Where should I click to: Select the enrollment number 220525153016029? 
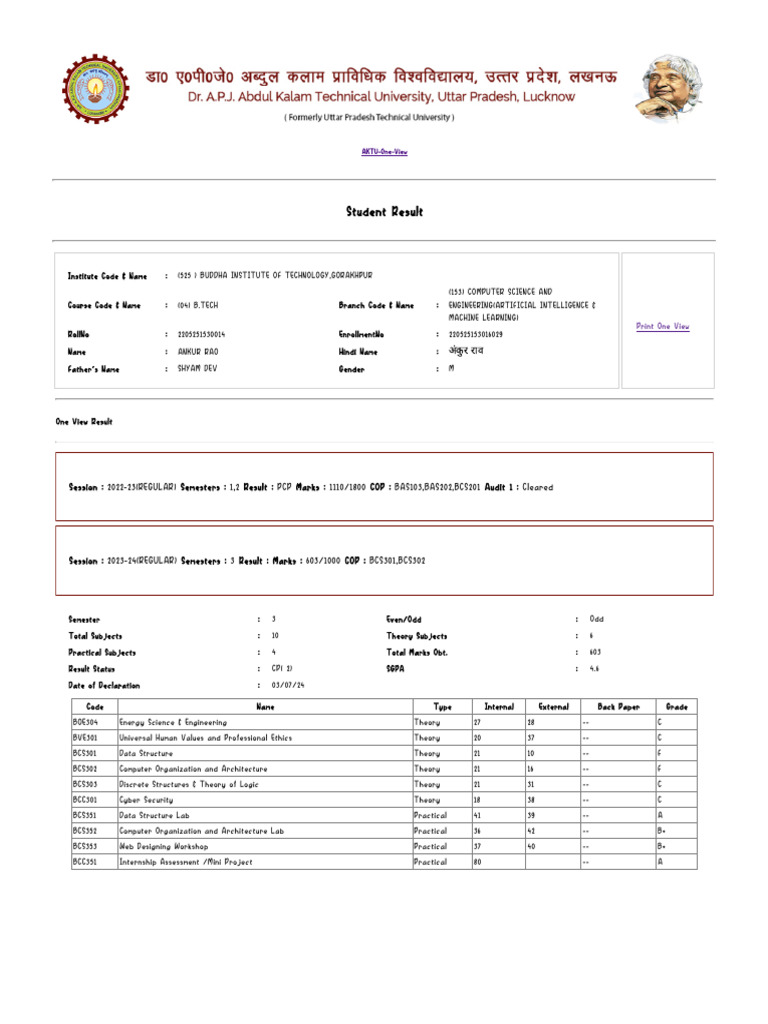tap(475, 334)
